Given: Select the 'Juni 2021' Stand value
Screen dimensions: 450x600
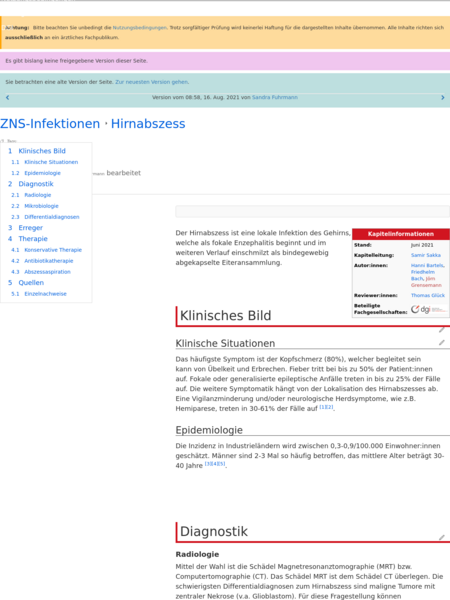Looking at the screenshot, I should pos(422,245).
